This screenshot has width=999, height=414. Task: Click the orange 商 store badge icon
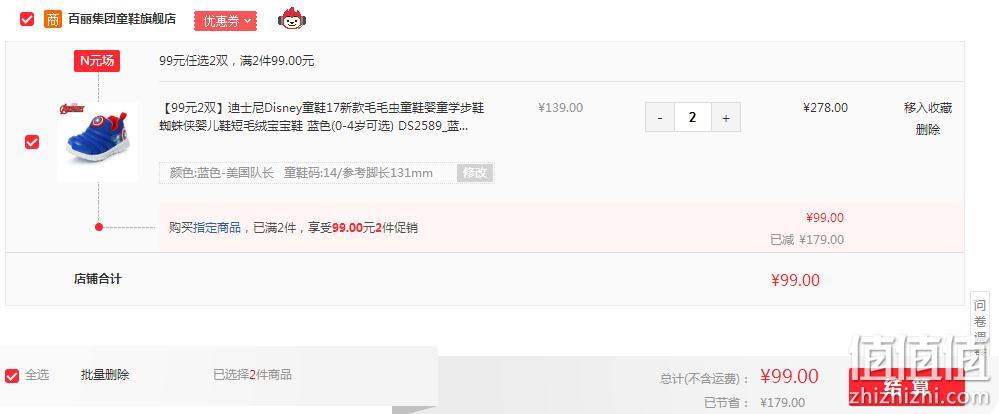(x=53, y=19)
